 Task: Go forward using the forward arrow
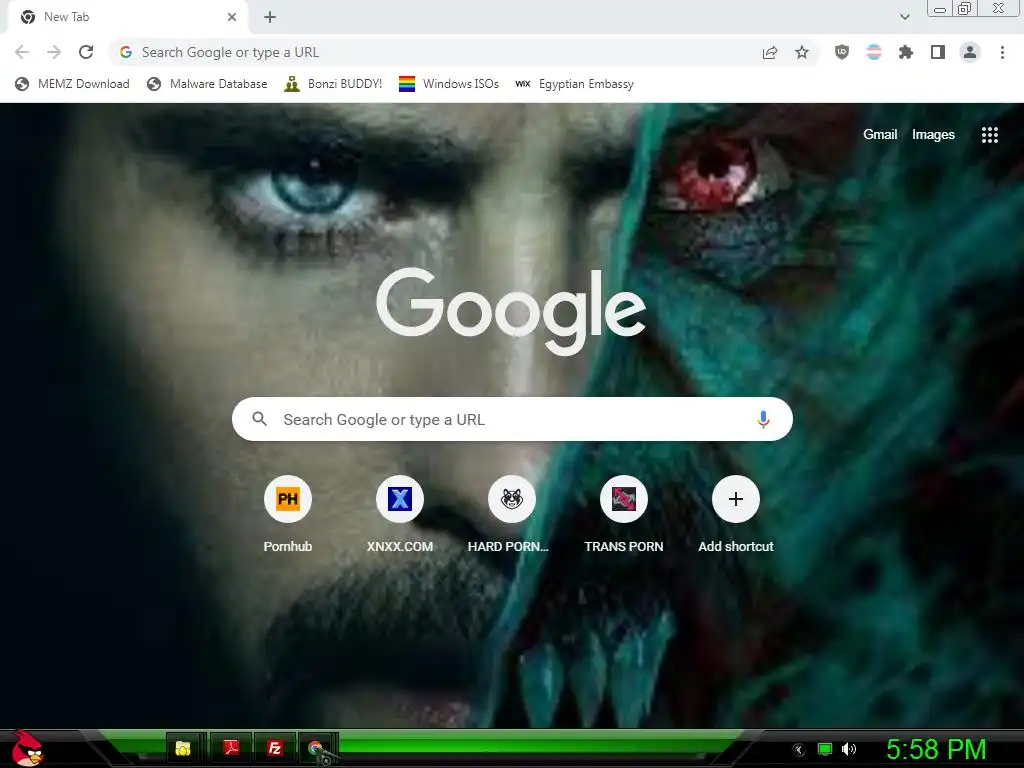coord(54,52)
